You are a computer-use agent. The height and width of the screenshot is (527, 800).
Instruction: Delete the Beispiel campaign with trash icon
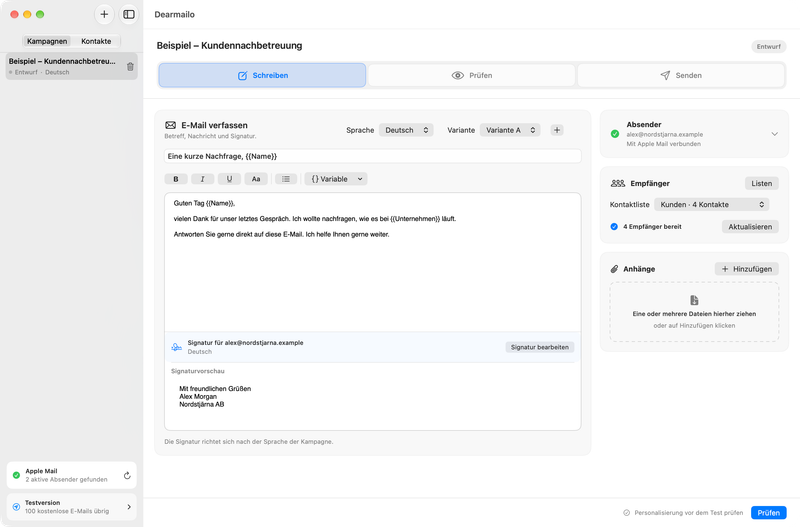(130, 67)
